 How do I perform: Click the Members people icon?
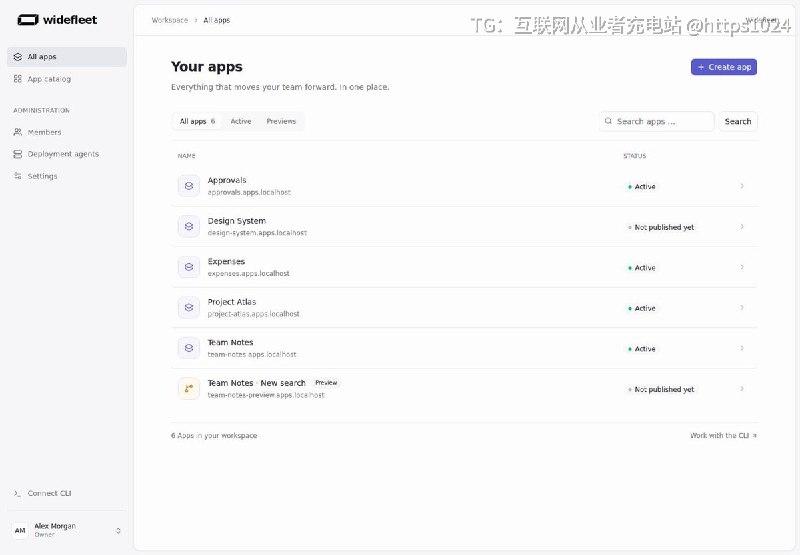(x=18, y=132)
